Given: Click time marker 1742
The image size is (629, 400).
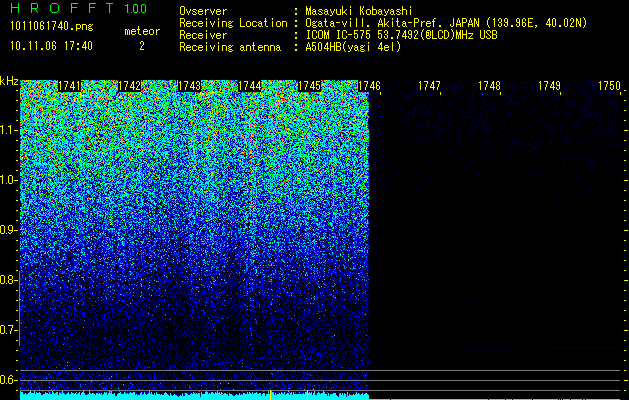Looking at the screenshot, I should (130, 86).
